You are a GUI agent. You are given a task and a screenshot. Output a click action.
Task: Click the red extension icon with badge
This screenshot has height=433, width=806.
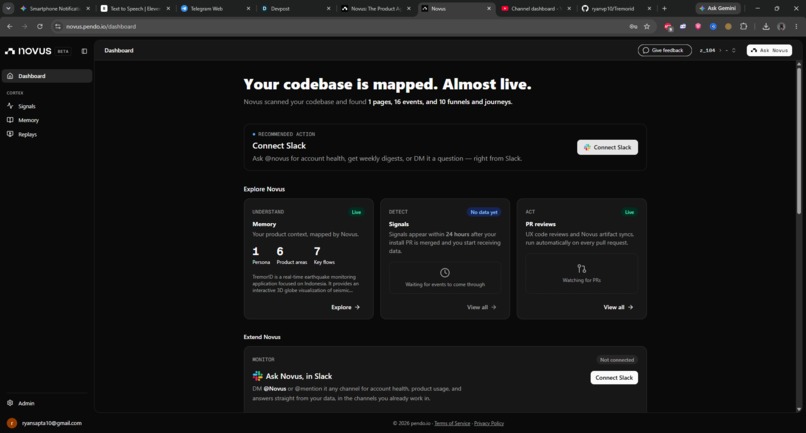pyautogui.click(x=668, y=27)
